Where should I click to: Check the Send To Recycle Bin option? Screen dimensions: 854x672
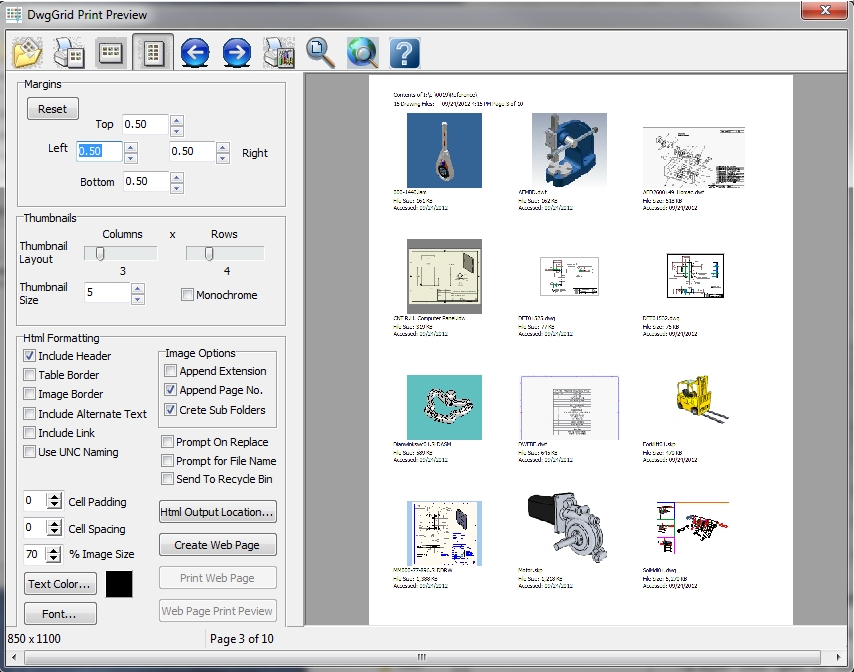coord(167,479)
